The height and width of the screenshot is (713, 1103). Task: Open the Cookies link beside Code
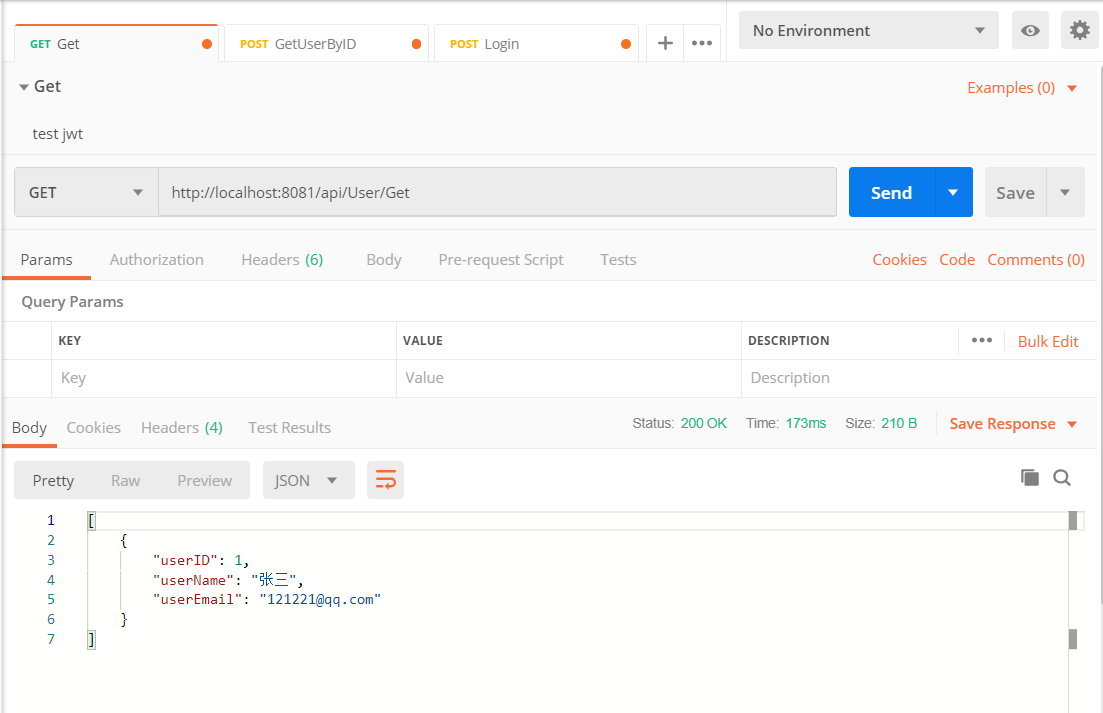(899, 259)
